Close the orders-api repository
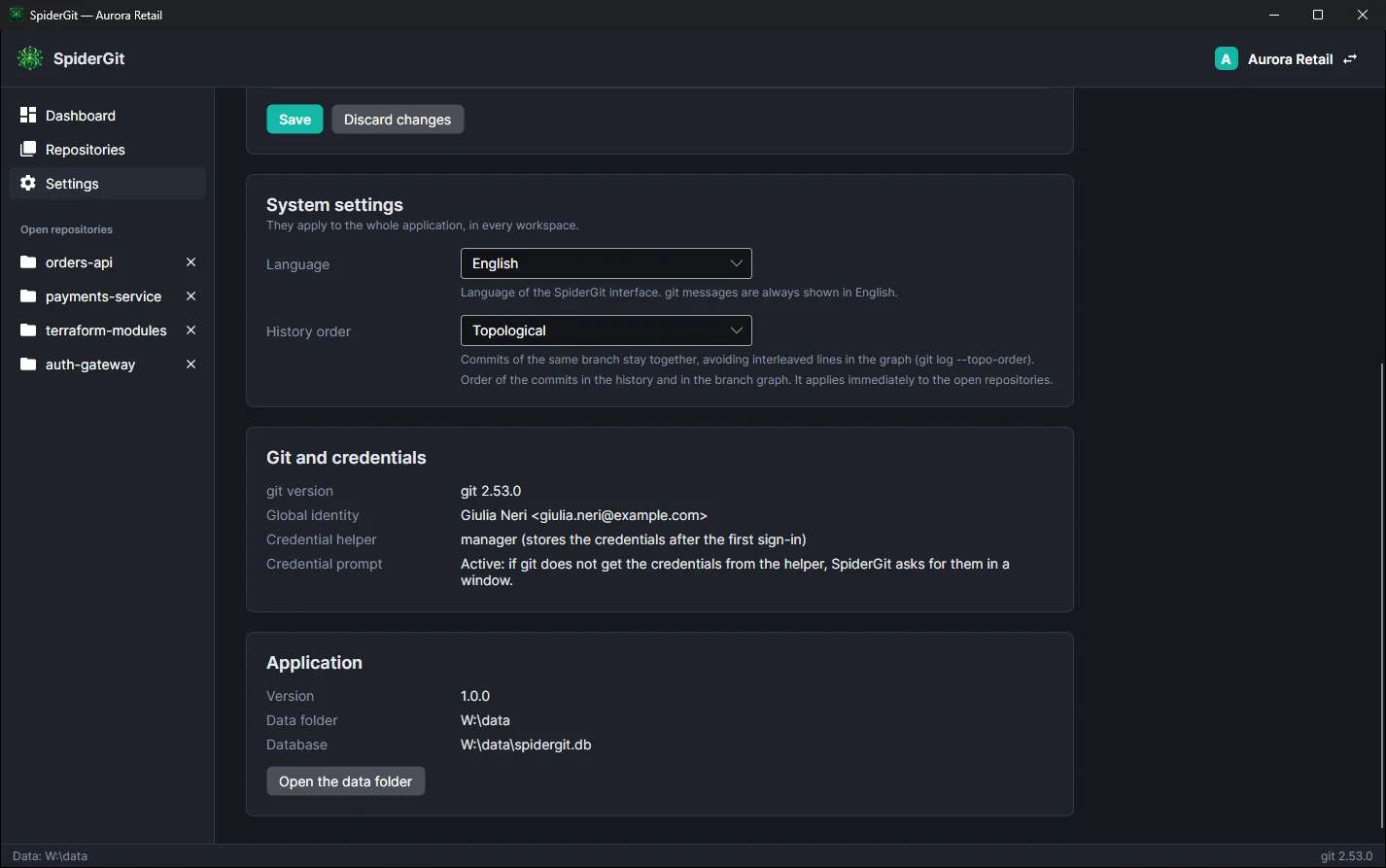Image resolution: width=1386 pixels, height=868 pixels. [x=191, y=262]
